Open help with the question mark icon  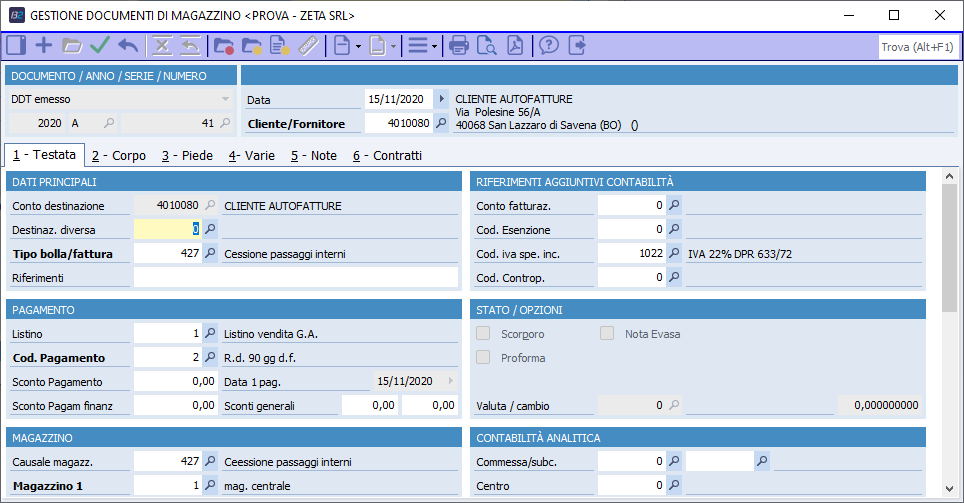(549, 45)
